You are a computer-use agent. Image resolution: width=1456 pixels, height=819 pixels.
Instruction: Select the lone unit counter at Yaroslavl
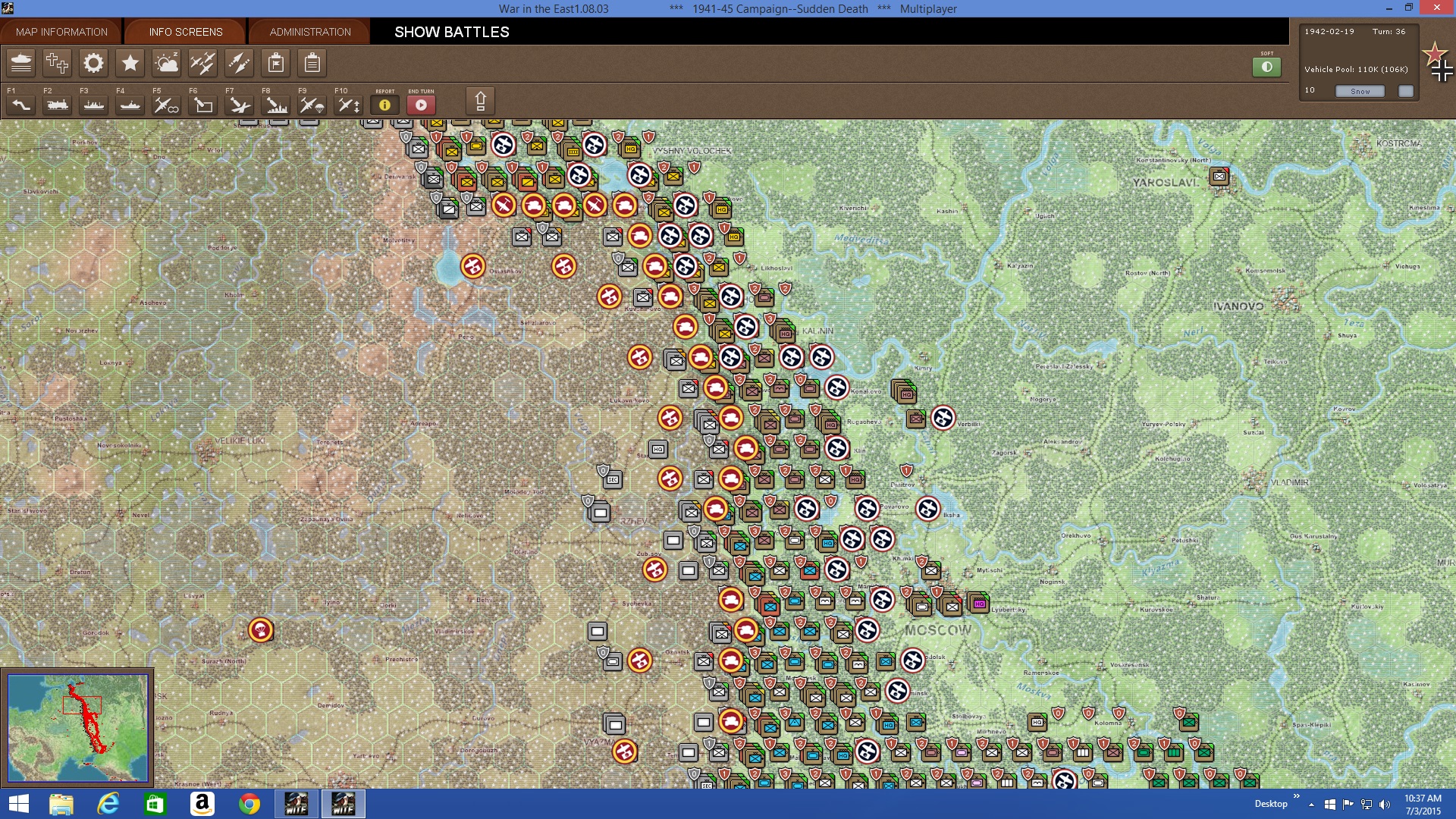click(1219, 176)
